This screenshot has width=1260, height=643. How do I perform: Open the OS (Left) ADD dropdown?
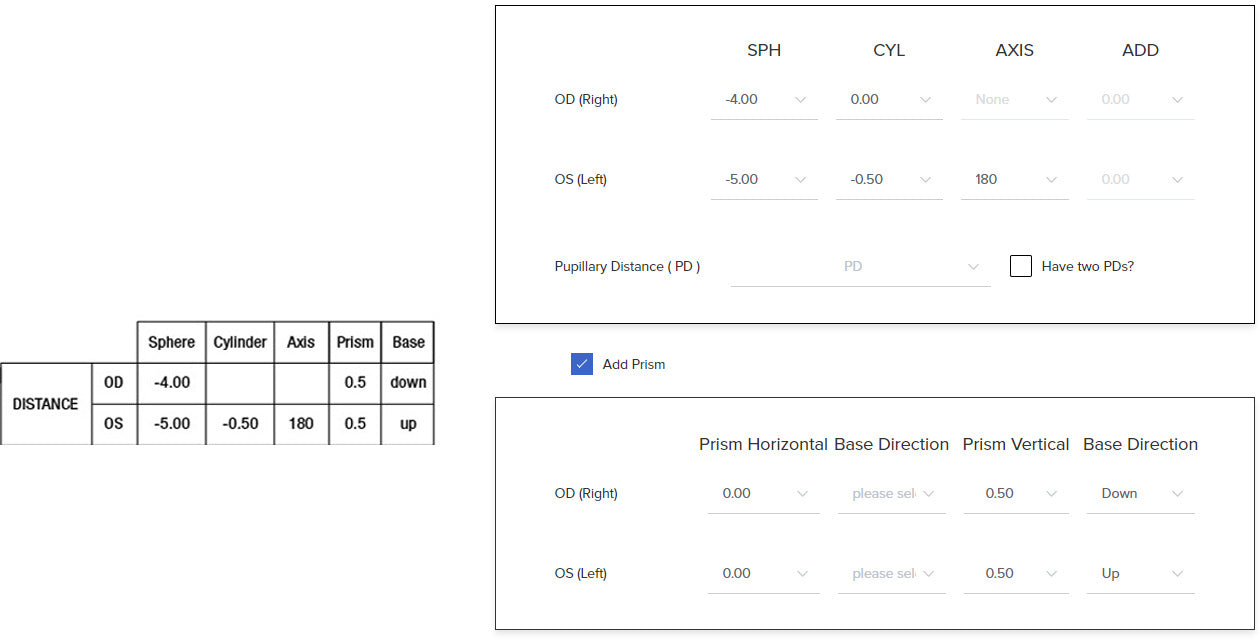(1140, 180)
